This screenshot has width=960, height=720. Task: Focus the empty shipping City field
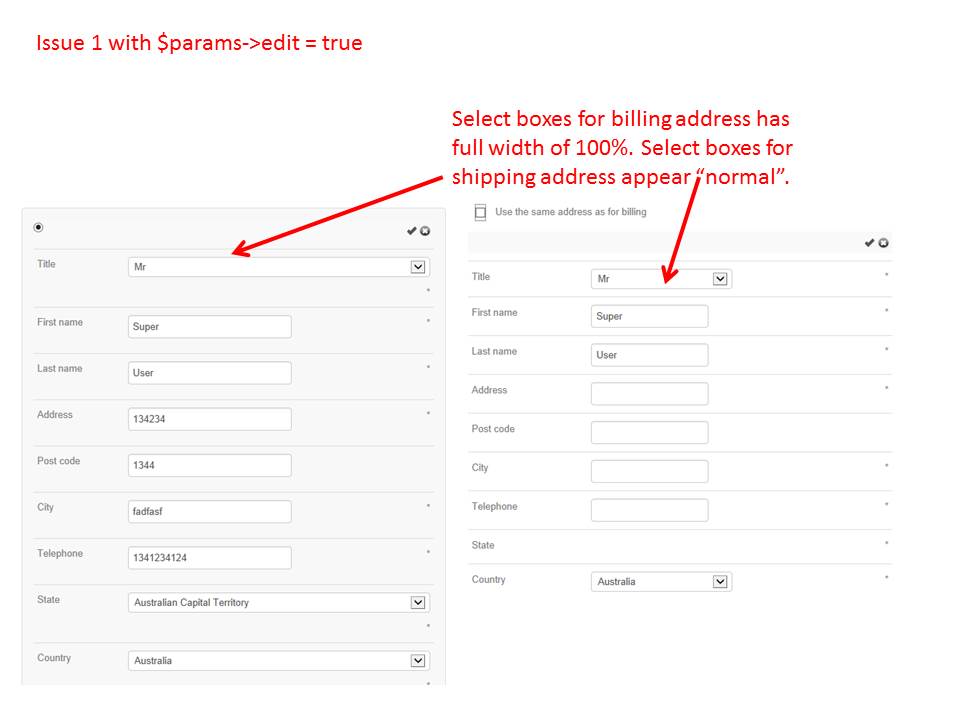click(x=649, y=471)
